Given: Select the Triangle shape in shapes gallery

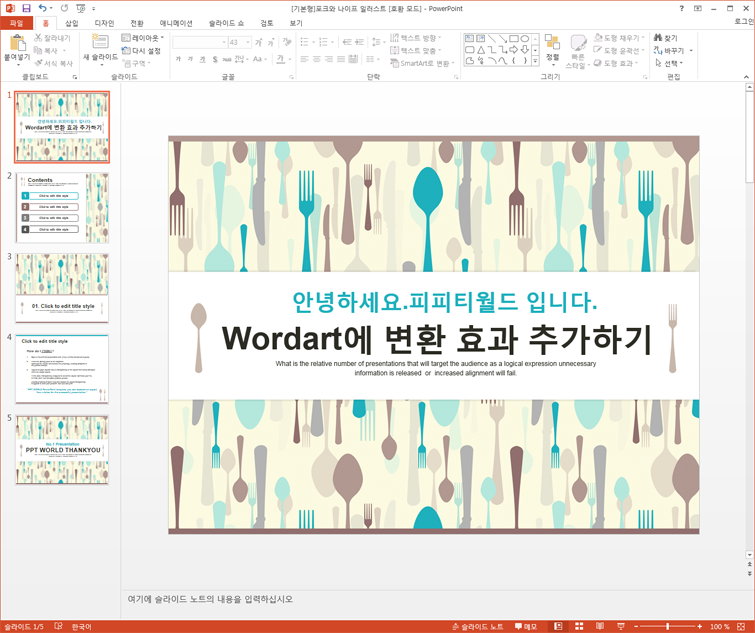Looking at the screenshot, I should pos(481,50).
